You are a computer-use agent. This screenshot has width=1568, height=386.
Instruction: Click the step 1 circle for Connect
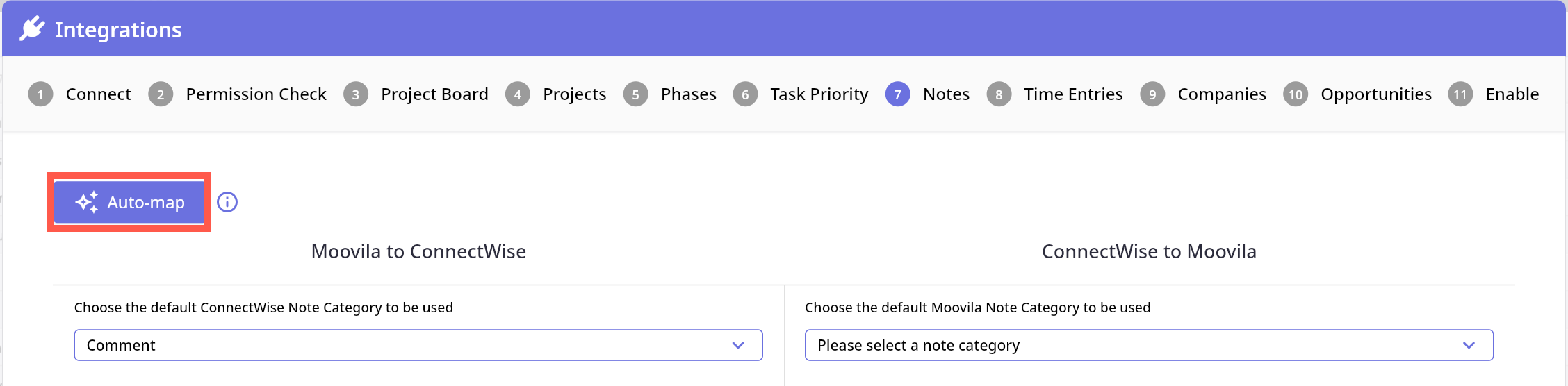(40, 94)
